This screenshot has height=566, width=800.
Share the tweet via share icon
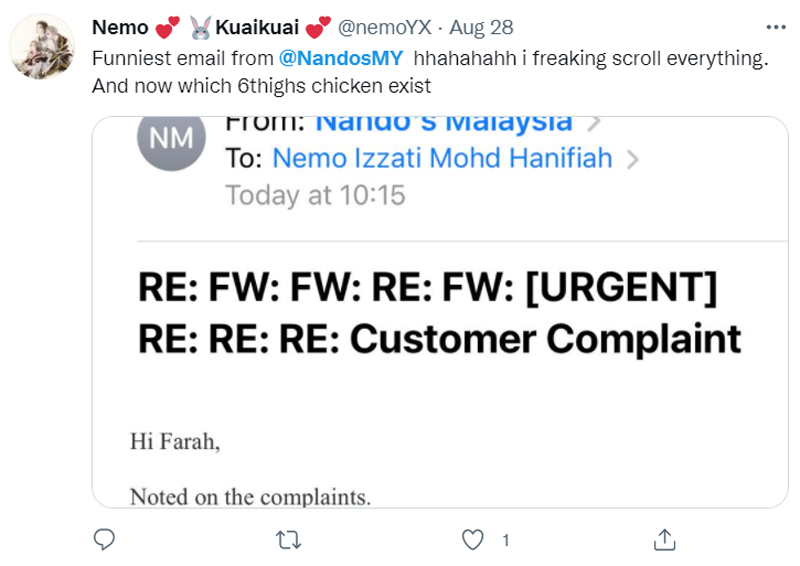point(662,541)
